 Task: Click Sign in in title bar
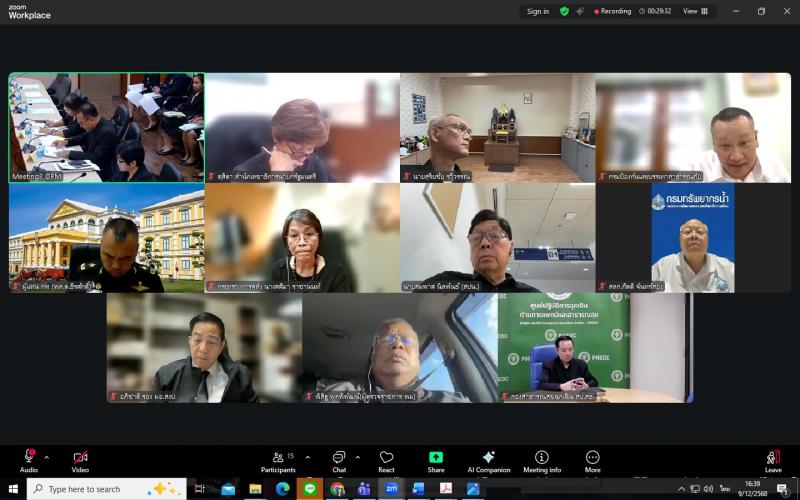[538, 11]
